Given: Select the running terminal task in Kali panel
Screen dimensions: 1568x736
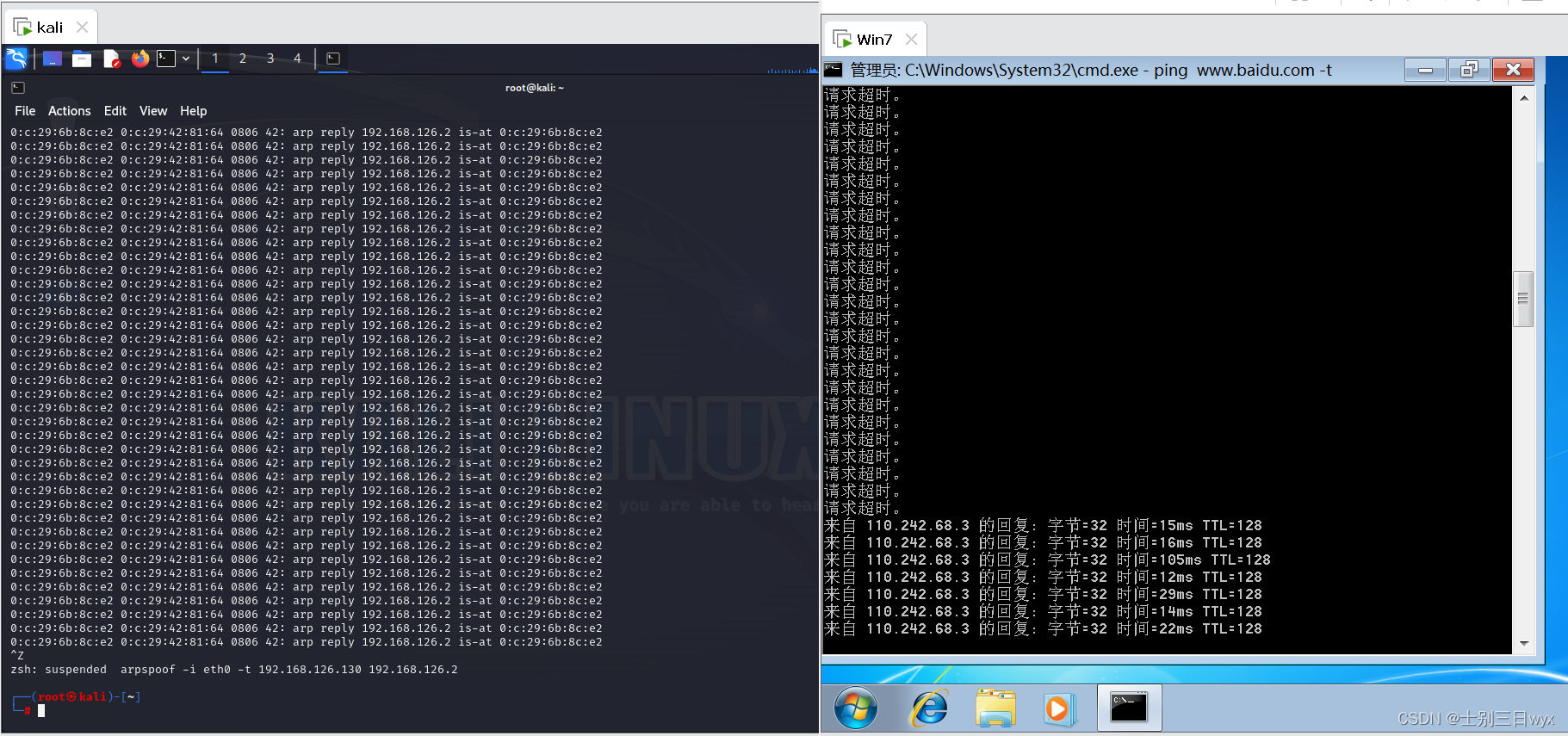Looking at the screenshot, I should click(333, 59).
